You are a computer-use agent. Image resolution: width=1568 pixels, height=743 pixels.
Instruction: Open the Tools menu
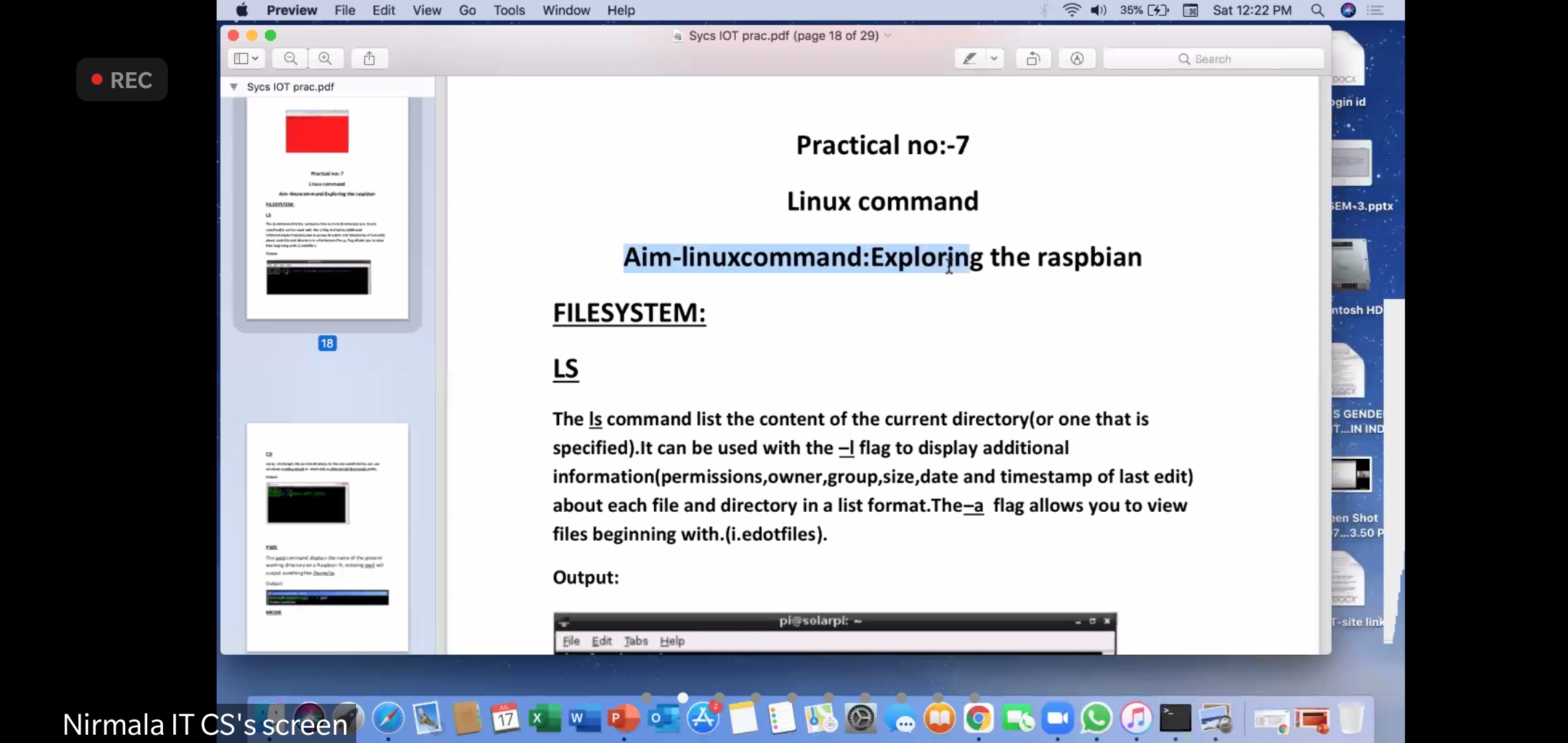509,10
